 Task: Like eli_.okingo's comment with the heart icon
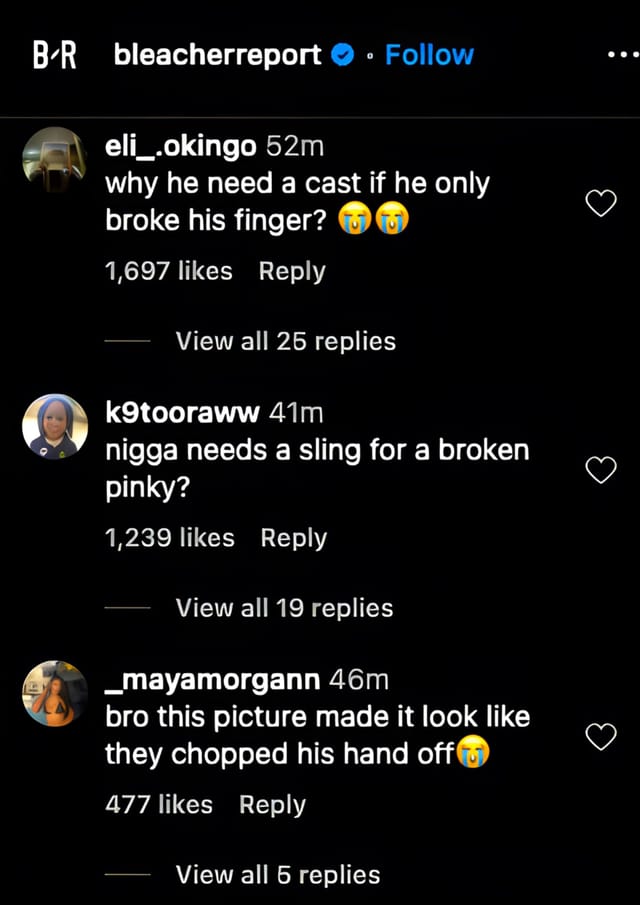(601, 202)
